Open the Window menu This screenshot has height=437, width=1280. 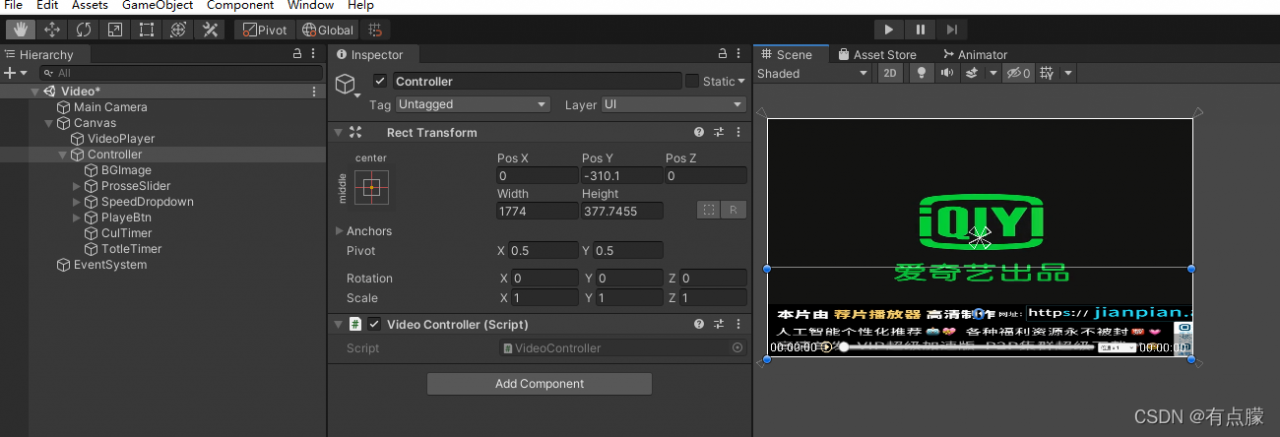coord(311,6)
